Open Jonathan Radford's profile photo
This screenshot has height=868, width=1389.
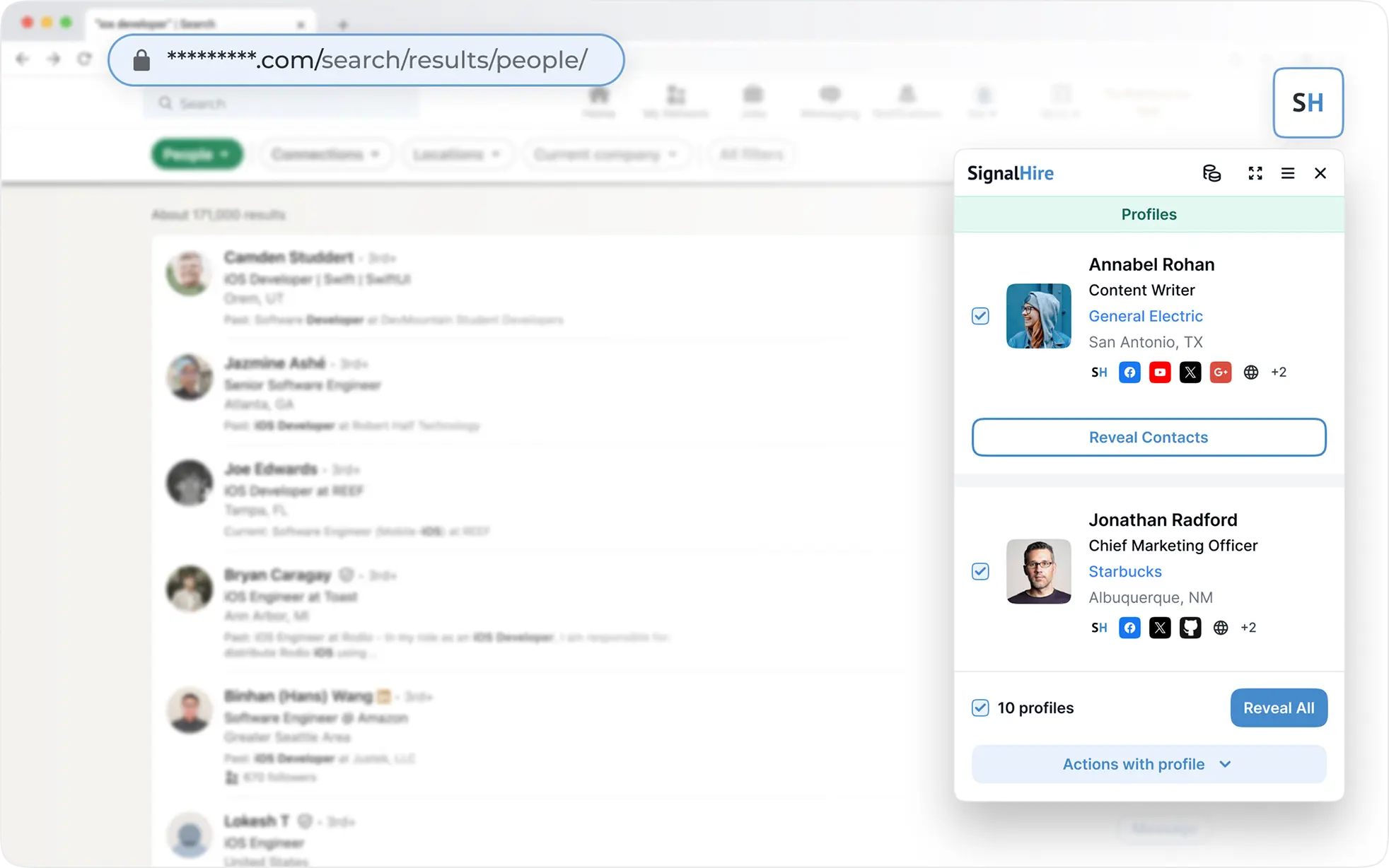coord(1038,571)
